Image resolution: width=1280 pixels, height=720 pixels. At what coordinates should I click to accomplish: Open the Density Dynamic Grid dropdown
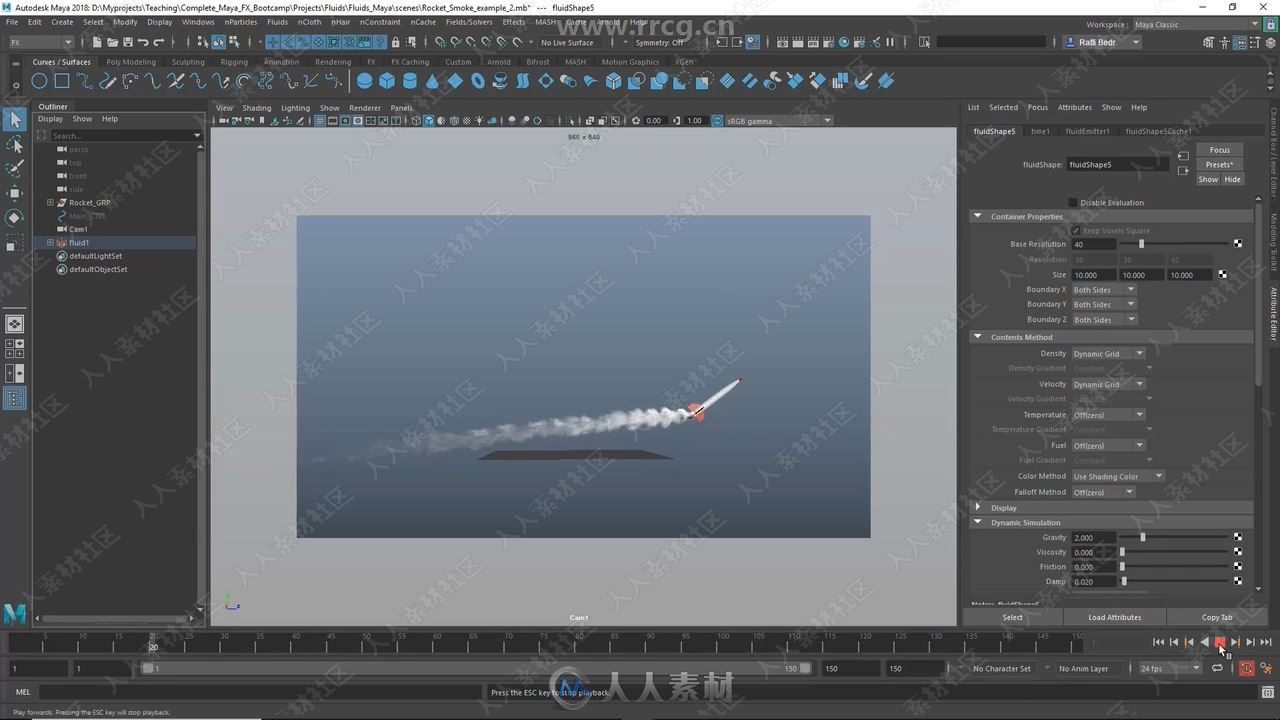click(x=1108, y=354)
